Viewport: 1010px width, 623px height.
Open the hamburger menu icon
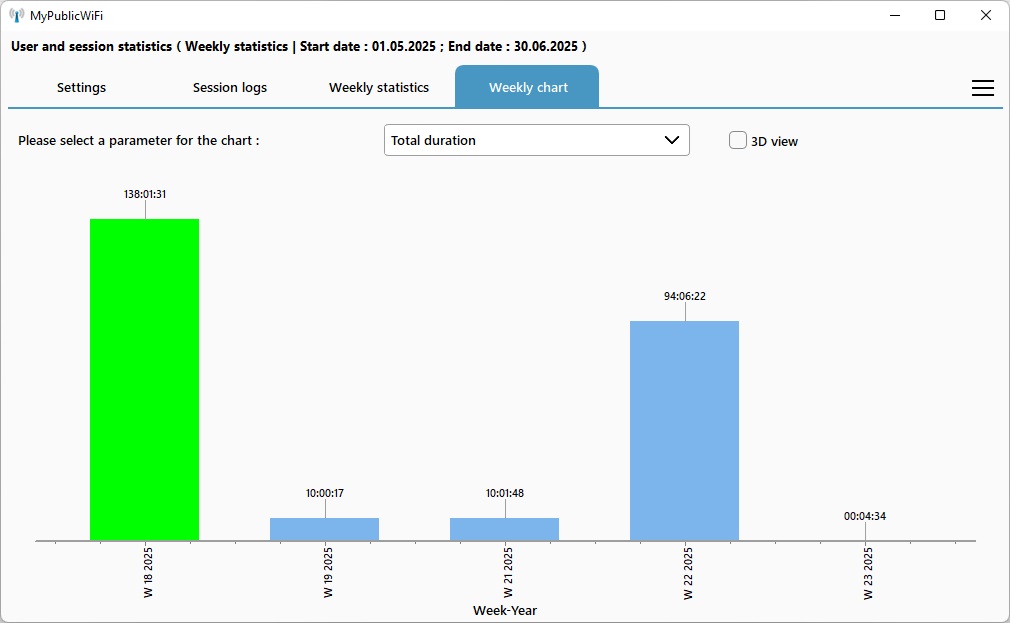[x=982, y=88]
